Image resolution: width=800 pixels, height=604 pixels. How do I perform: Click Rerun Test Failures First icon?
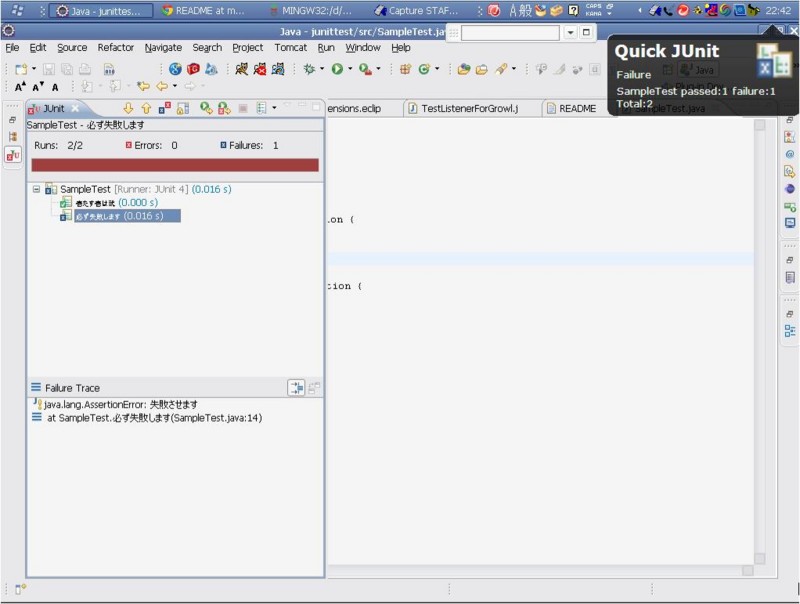click(224, 108)
